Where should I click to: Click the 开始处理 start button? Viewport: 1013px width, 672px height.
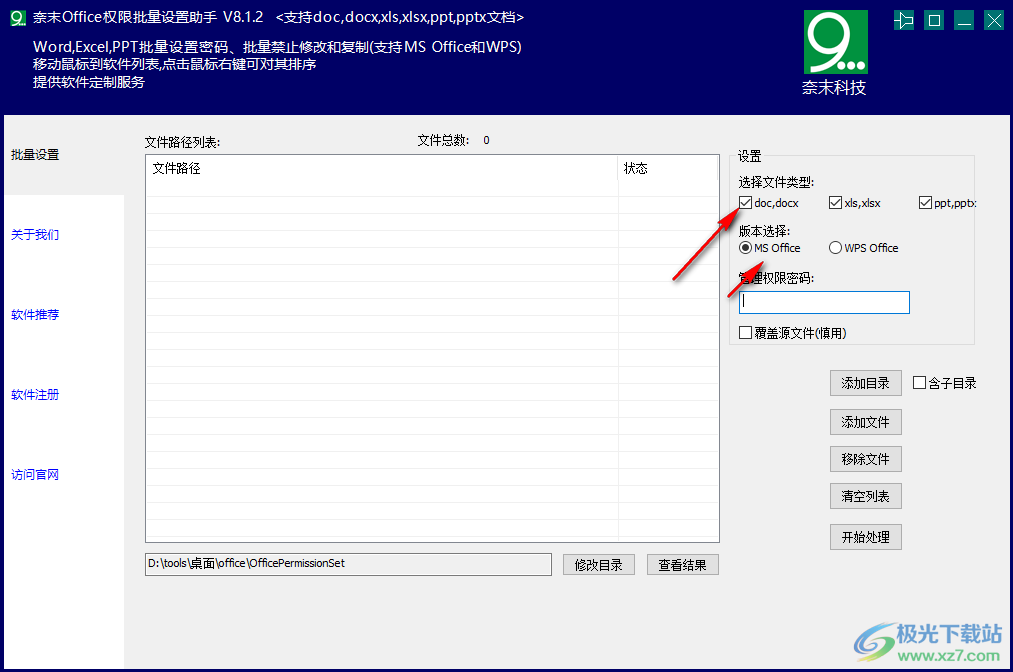pyautogui.click(x=866, y=538)
